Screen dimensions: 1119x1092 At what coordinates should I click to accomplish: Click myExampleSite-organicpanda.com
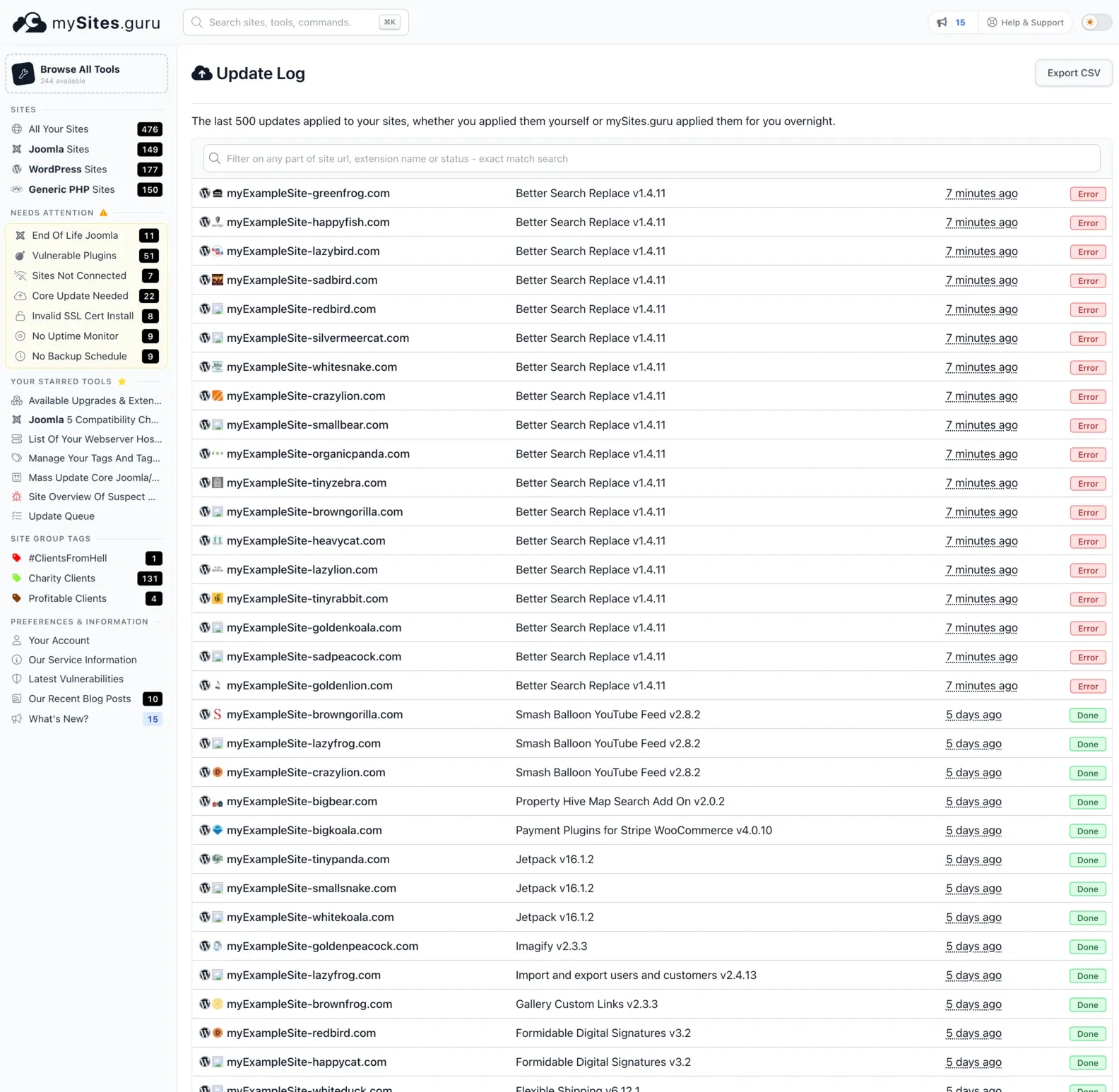[x=318, y=453]
